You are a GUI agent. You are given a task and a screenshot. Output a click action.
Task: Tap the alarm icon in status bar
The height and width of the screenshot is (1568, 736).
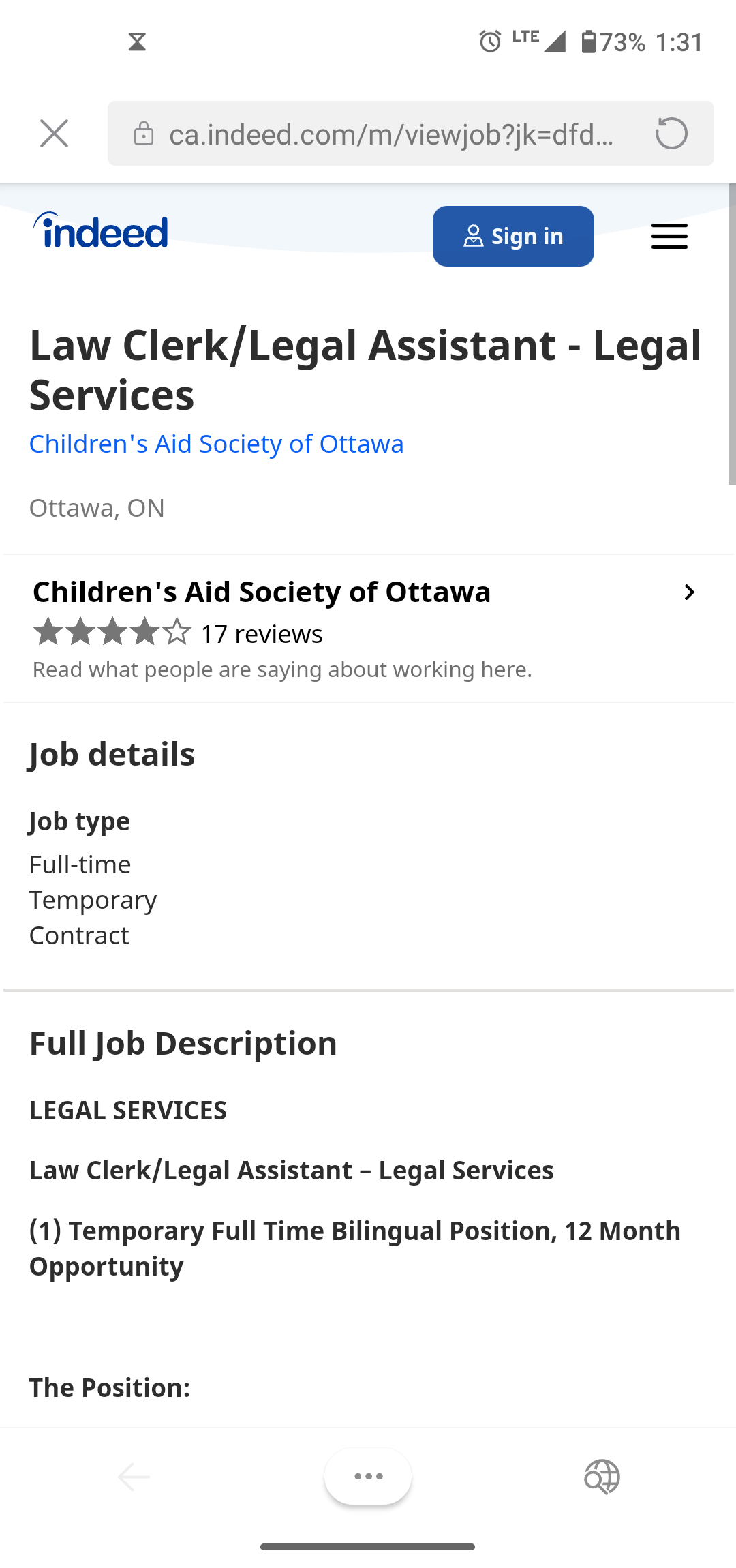pyautogui.click(x=490, y=42)
